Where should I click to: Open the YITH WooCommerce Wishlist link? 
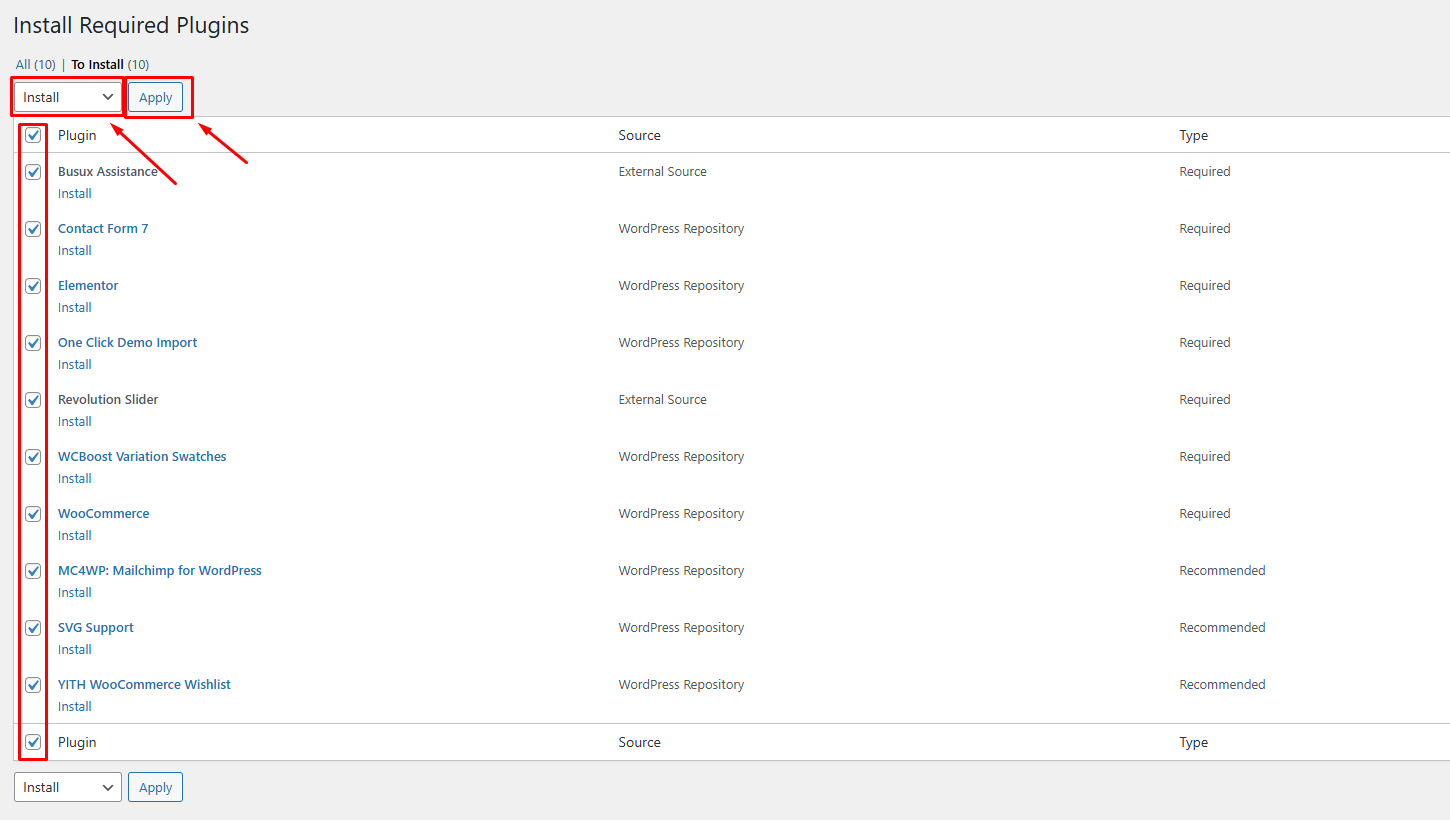click(144, 685)
